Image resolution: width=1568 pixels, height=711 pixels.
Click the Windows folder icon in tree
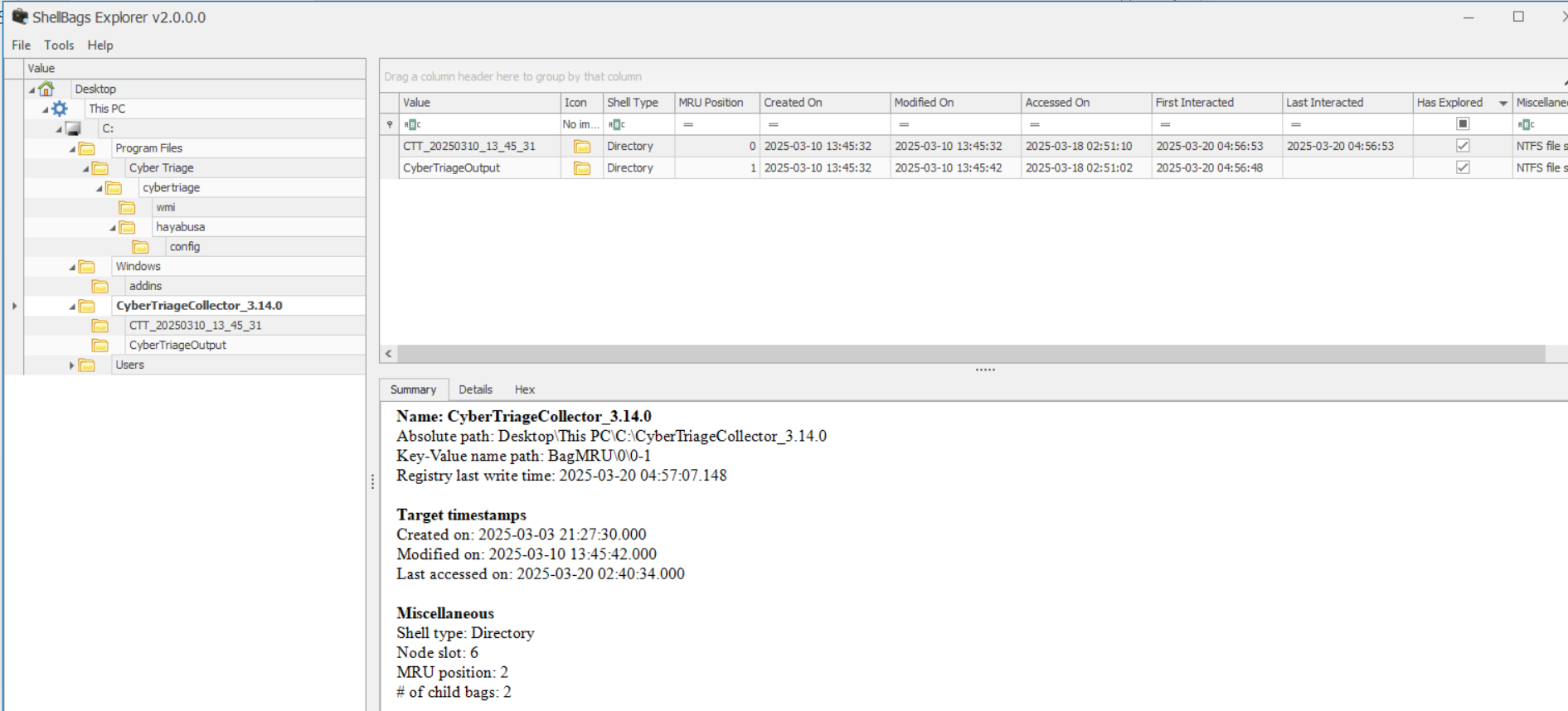pos(87,267)
